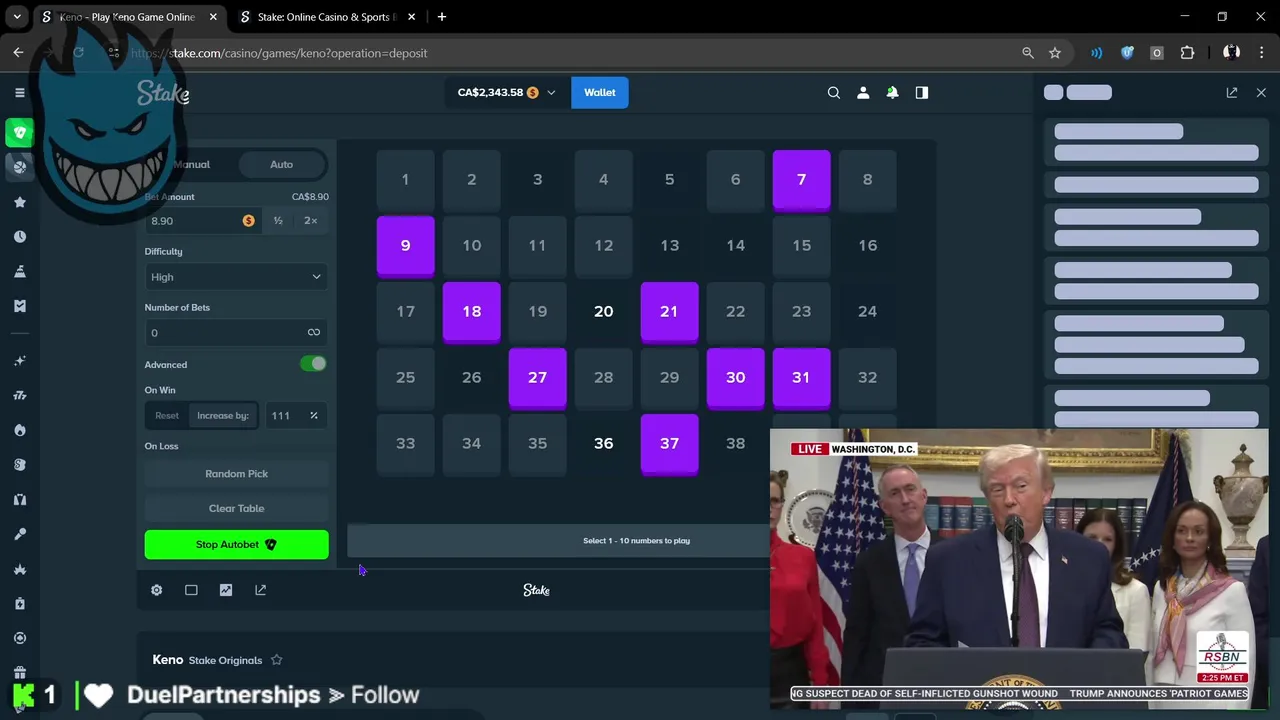This screenshot has height=720, width=1280.
Task: Toggle keno number 30 tile
Action: click(x=735, y=379)
